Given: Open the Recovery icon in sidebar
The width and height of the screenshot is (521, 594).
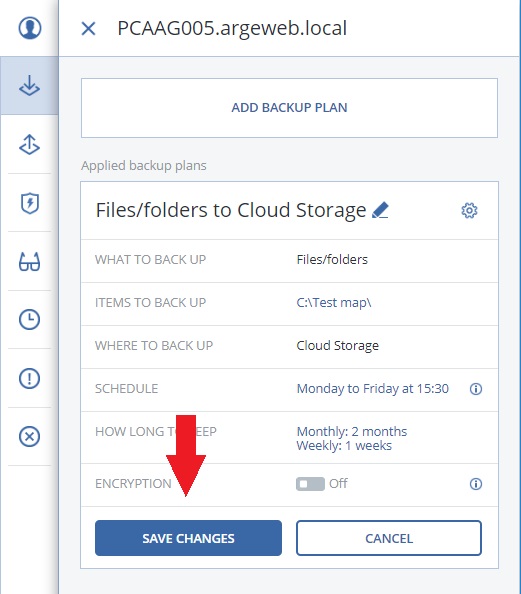Looking at the screenshot, I should click(x=29, y=144).
